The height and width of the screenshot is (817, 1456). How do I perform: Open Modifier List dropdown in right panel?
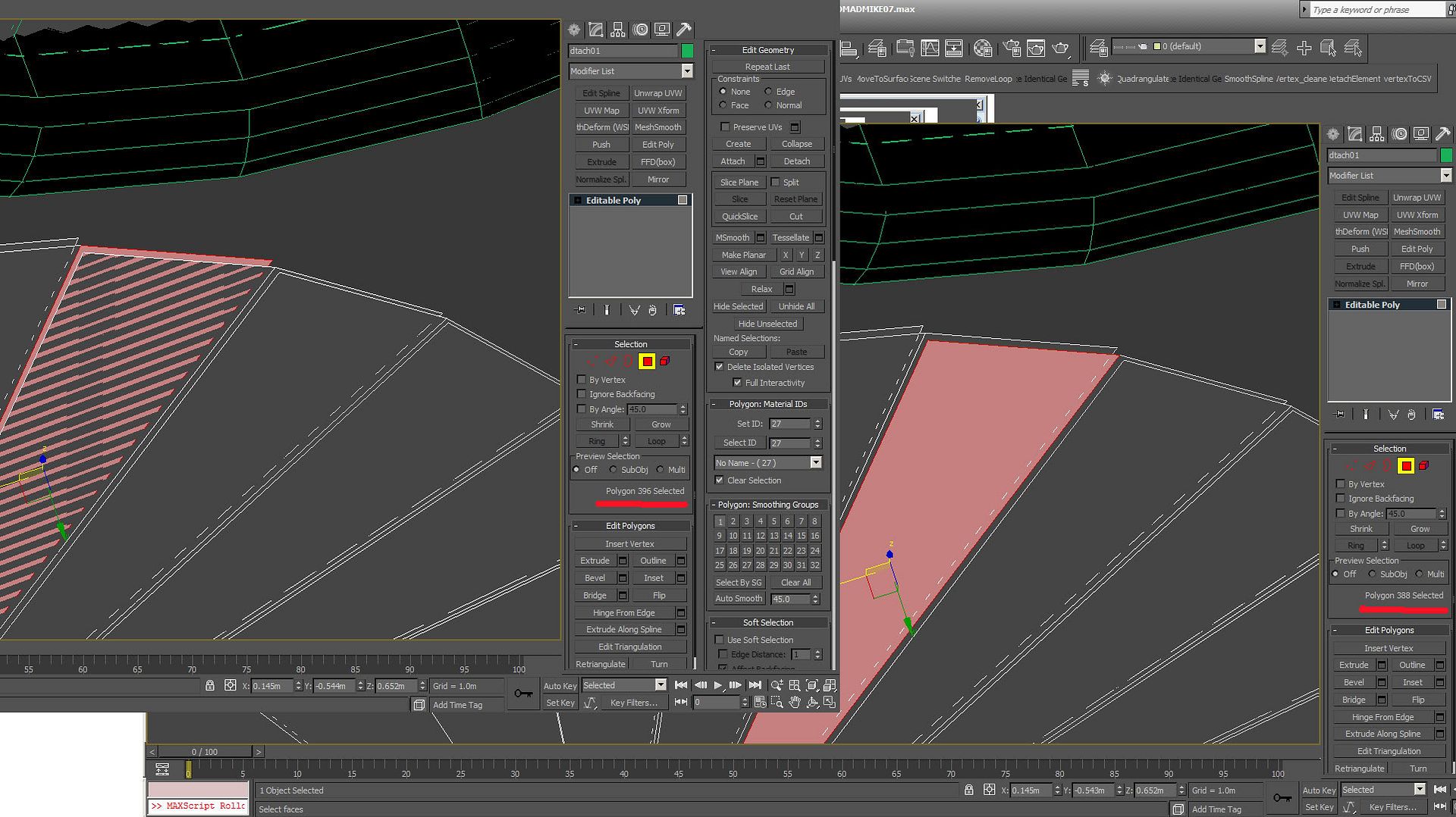[x=1446, y=176]
